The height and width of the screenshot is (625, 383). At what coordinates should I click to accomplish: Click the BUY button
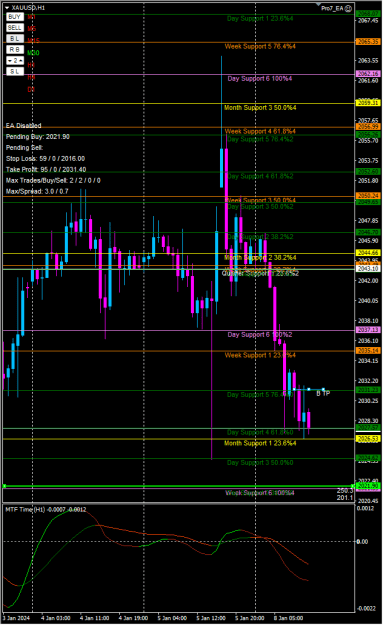15,17
